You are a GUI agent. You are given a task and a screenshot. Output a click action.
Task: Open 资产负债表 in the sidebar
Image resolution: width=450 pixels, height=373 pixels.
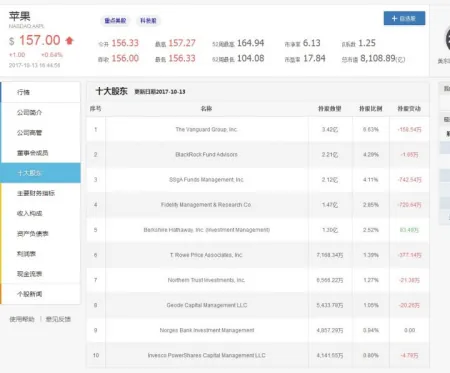[40, 234]
